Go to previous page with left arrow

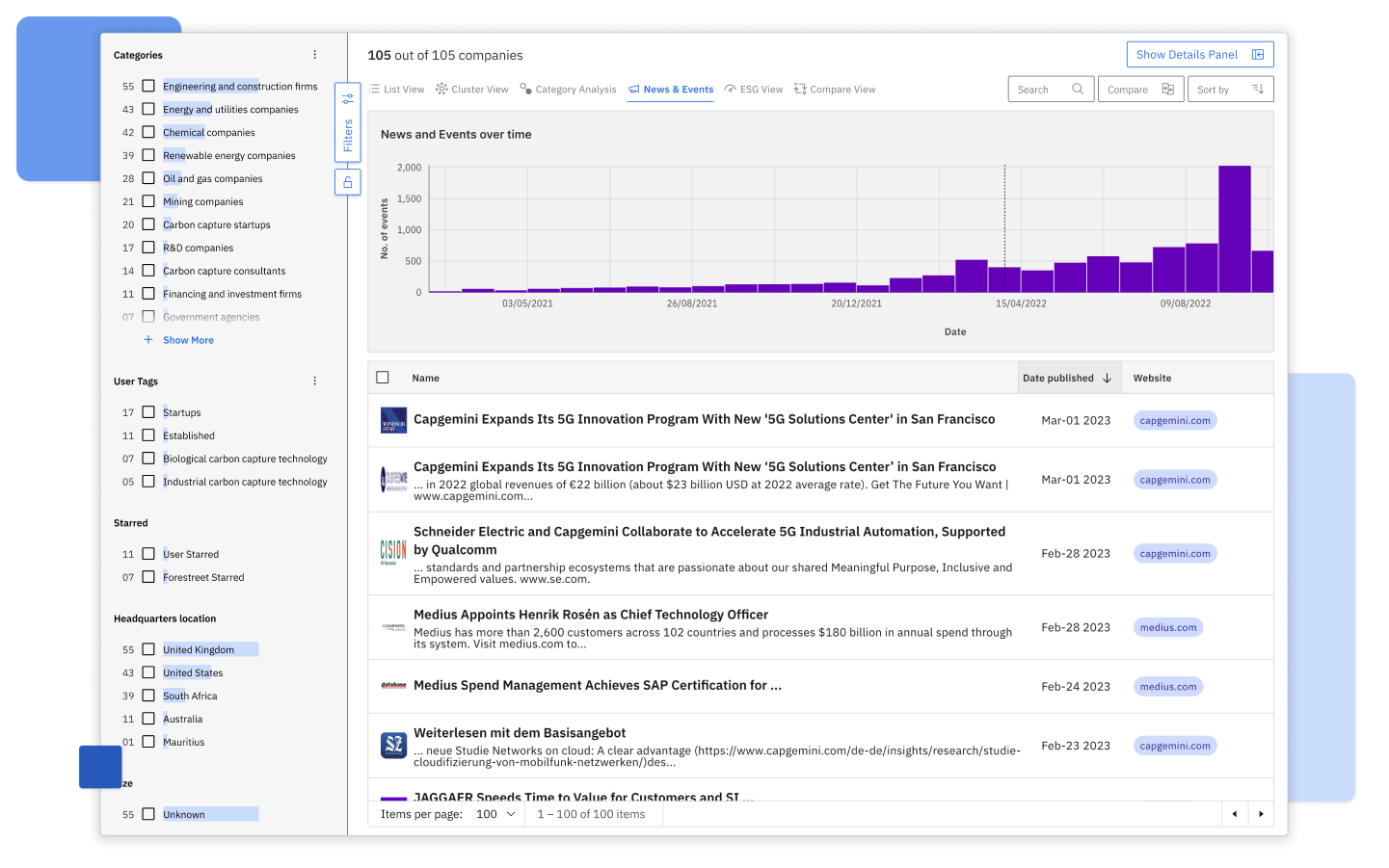pos(1235,814)
